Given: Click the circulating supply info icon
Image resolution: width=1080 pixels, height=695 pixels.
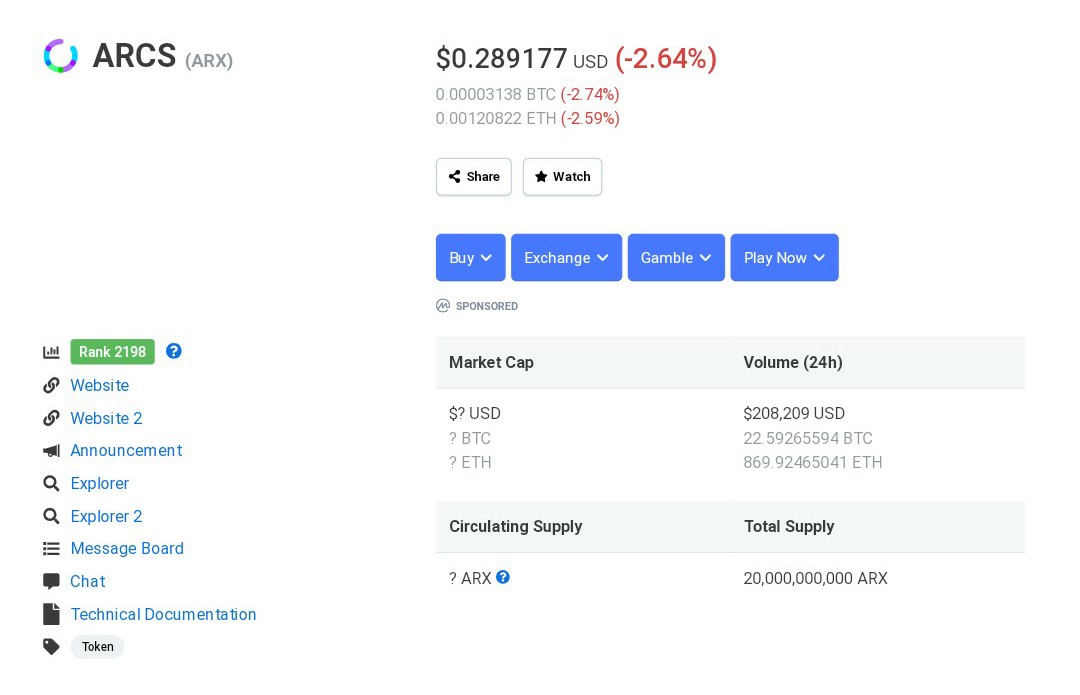Looking at the screenshot, I should point(503,577).
